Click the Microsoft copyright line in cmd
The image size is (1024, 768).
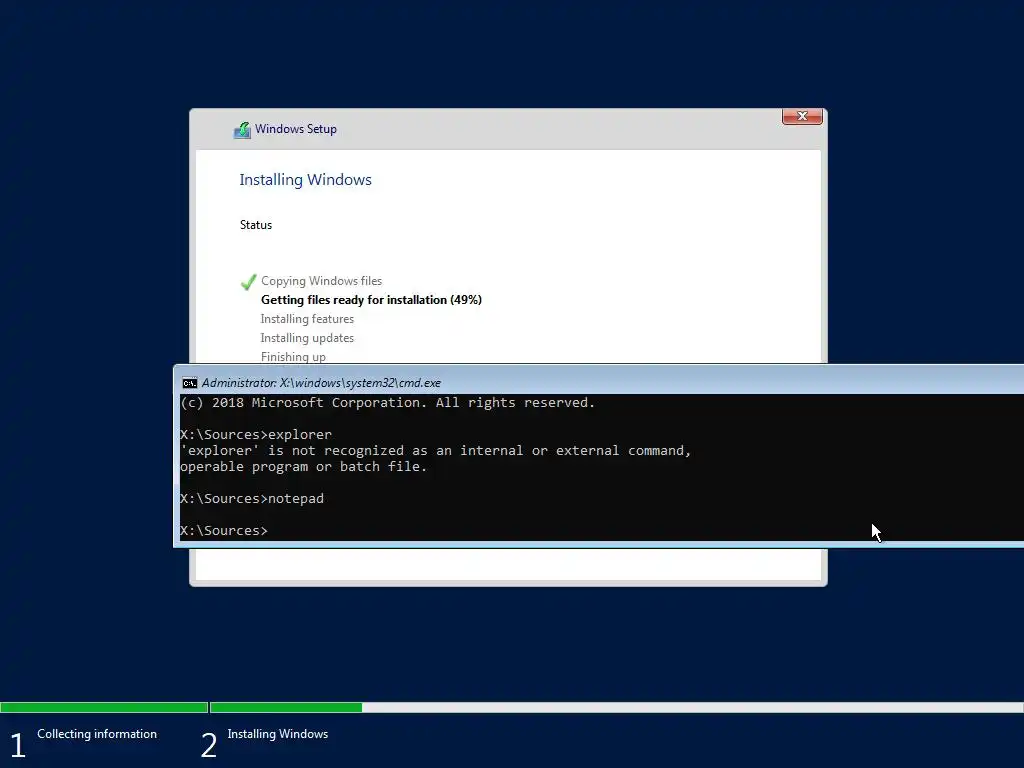(x=387, y=403)
